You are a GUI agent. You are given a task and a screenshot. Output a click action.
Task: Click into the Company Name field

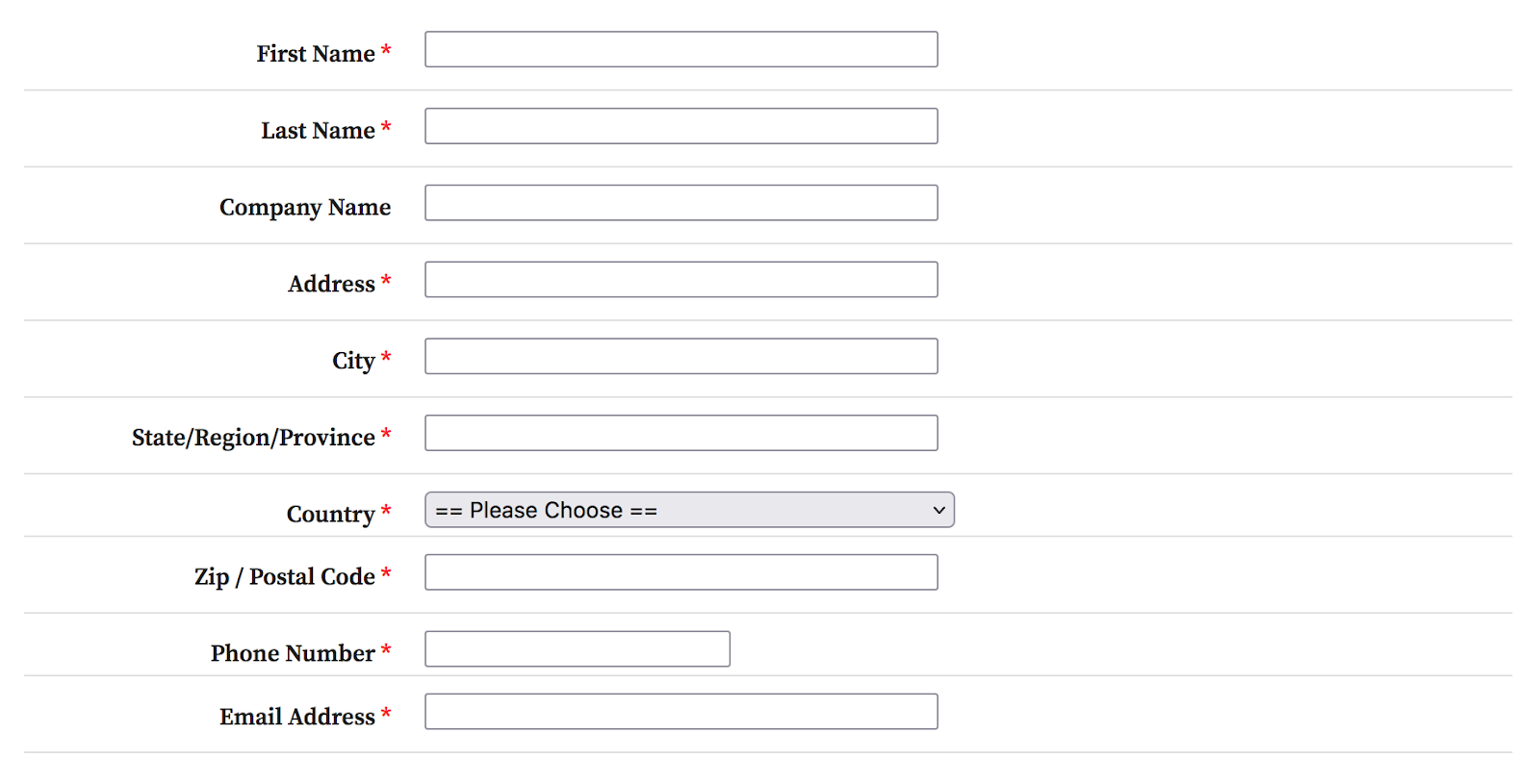(680, 203)
